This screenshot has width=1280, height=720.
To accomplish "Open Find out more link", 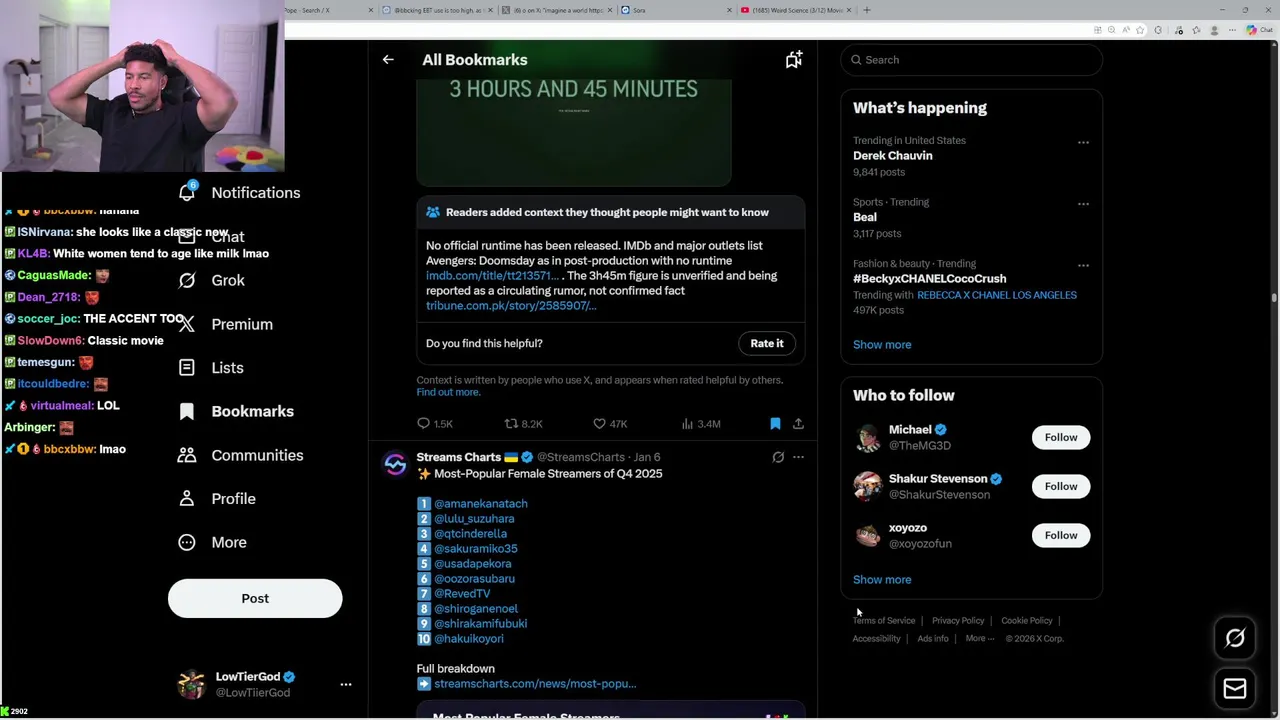I will click(x=448, y=392).
